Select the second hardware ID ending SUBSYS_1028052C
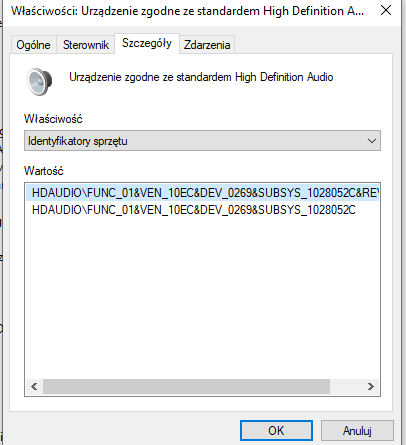Image resolution: width=406 pixels, height=445 pixels. coord(194,210)
